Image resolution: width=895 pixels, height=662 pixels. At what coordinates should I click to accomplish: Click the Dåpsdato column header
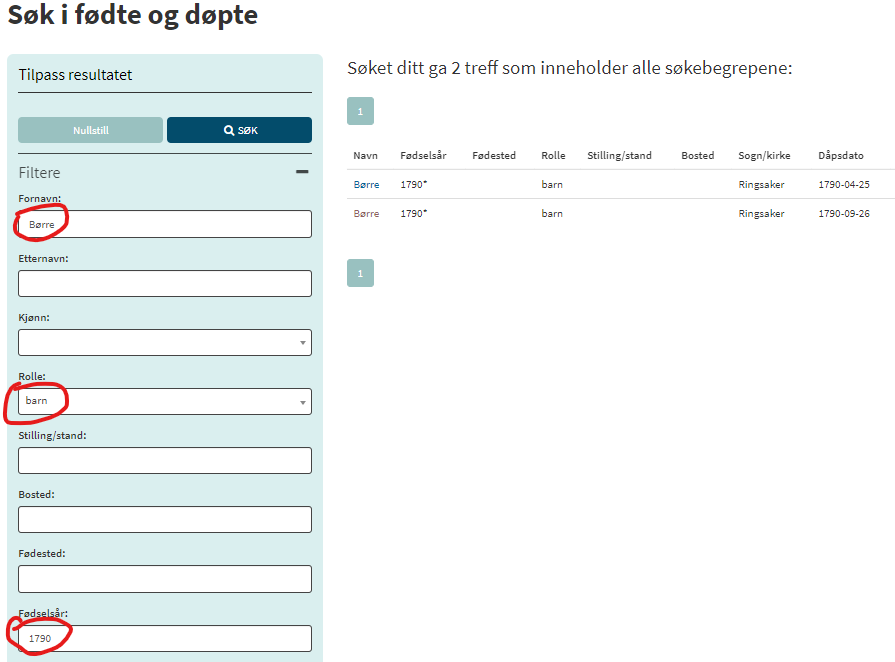[x=840, y=156]
